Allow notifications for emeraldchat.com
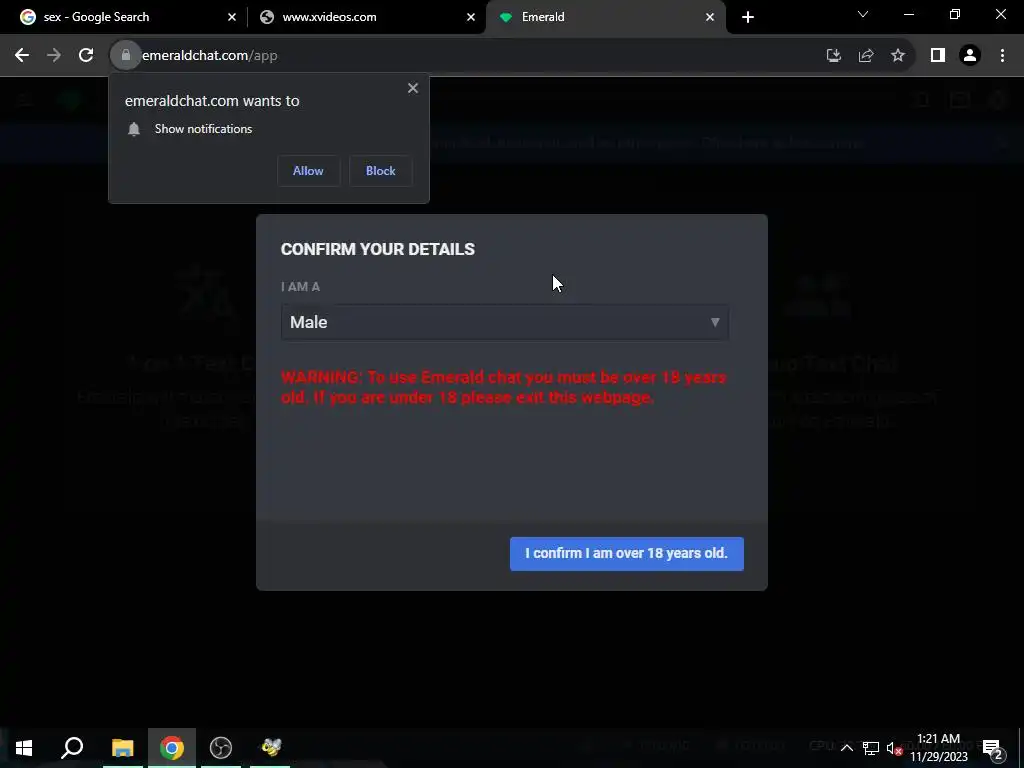This screenshot has height=768, width=1024. pyautogui.click(x=308, y=171)
